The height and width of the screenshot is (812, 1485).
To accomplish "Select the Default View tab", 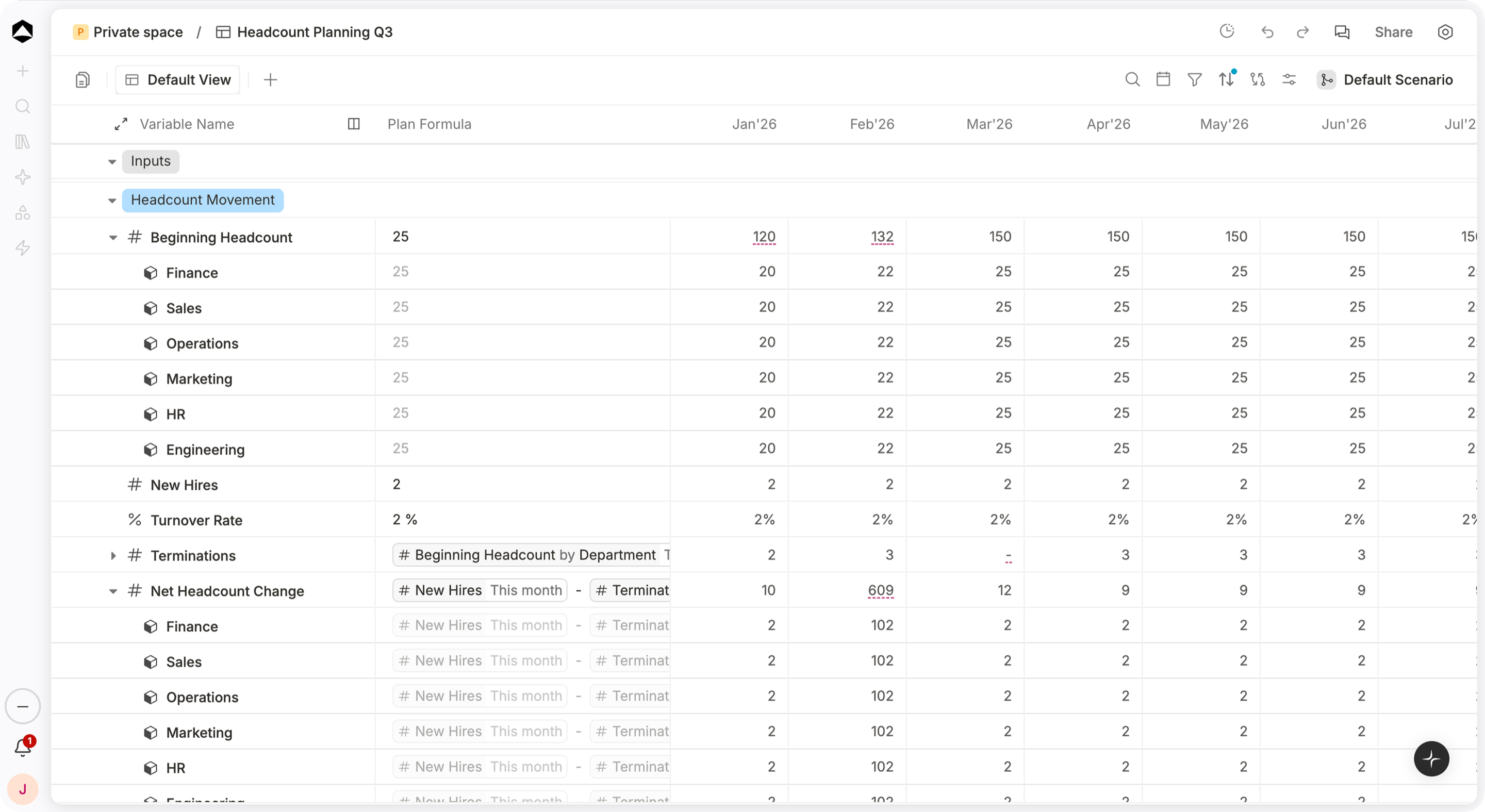I will tap(177, 79).
